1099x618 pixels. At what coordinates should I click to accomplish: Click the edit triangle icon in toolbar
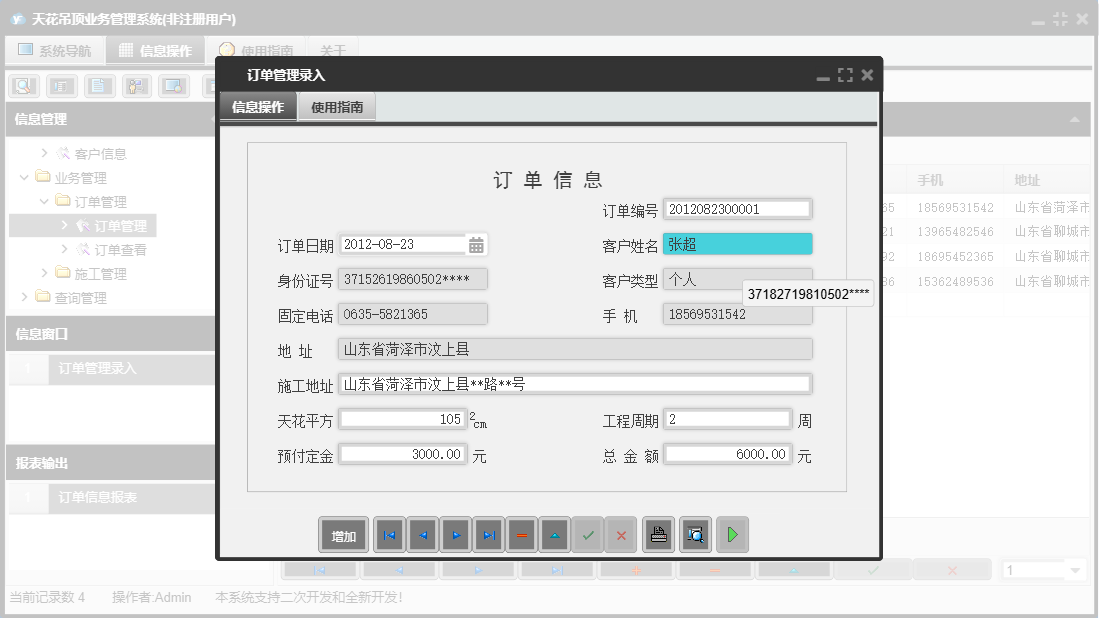click(554, 535)
